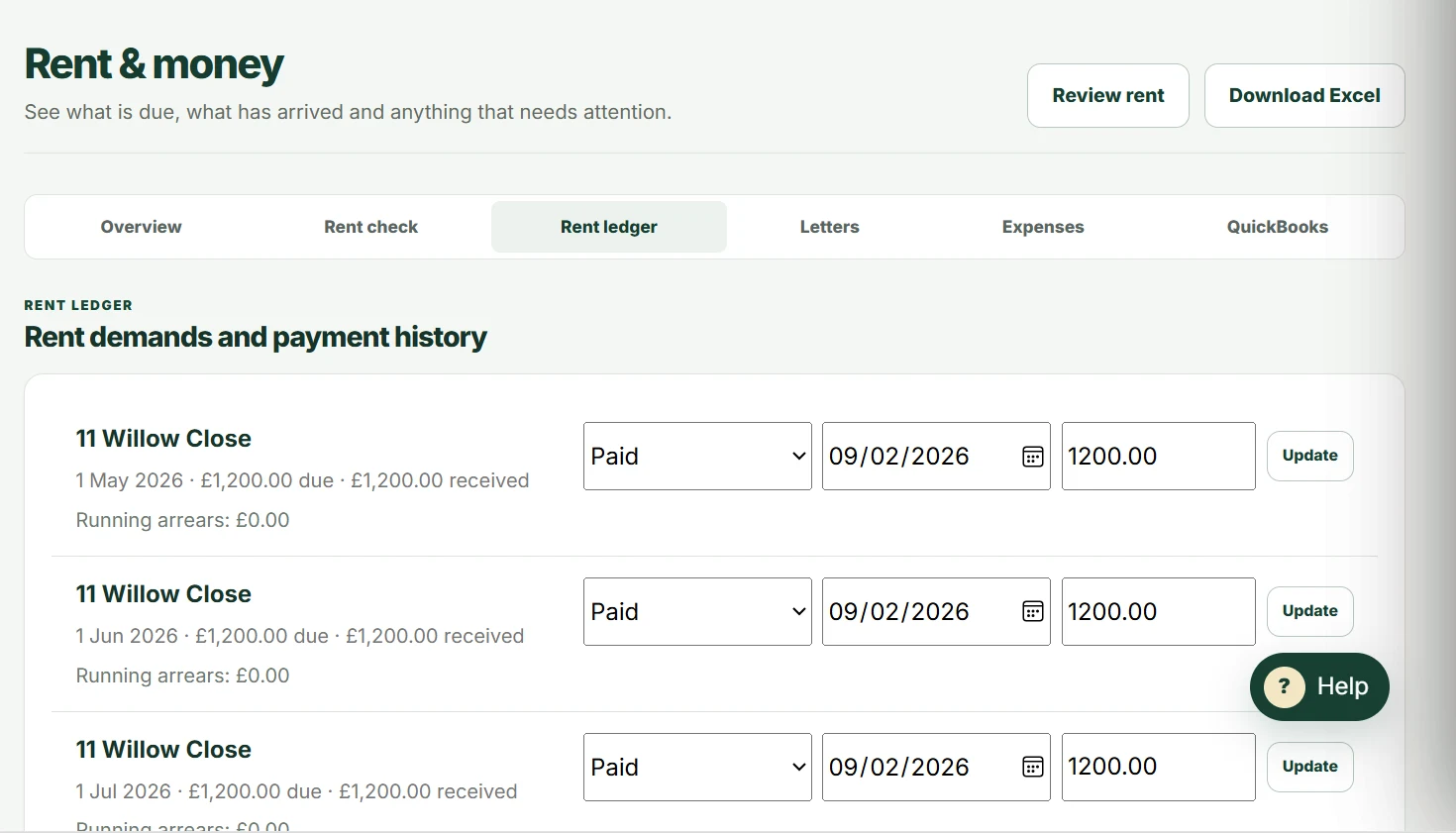1456x833 pixels.
Task: Open calendar picker in 1 Jun 2026 row
Action: tap(1032, 612)
